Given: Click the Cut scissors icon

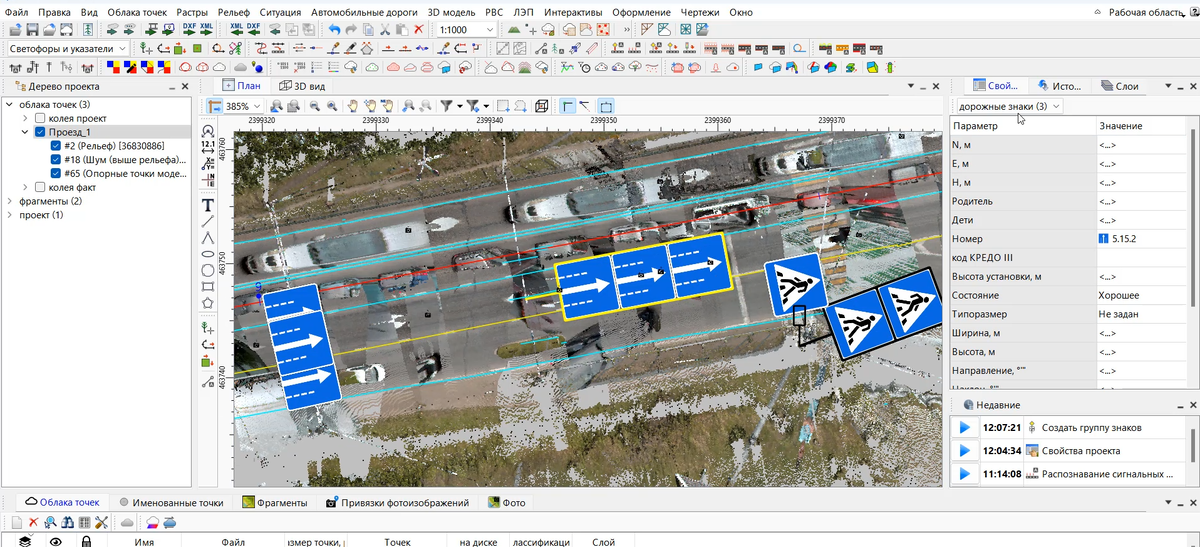Looking at the screenshot, I should [385, 30].
